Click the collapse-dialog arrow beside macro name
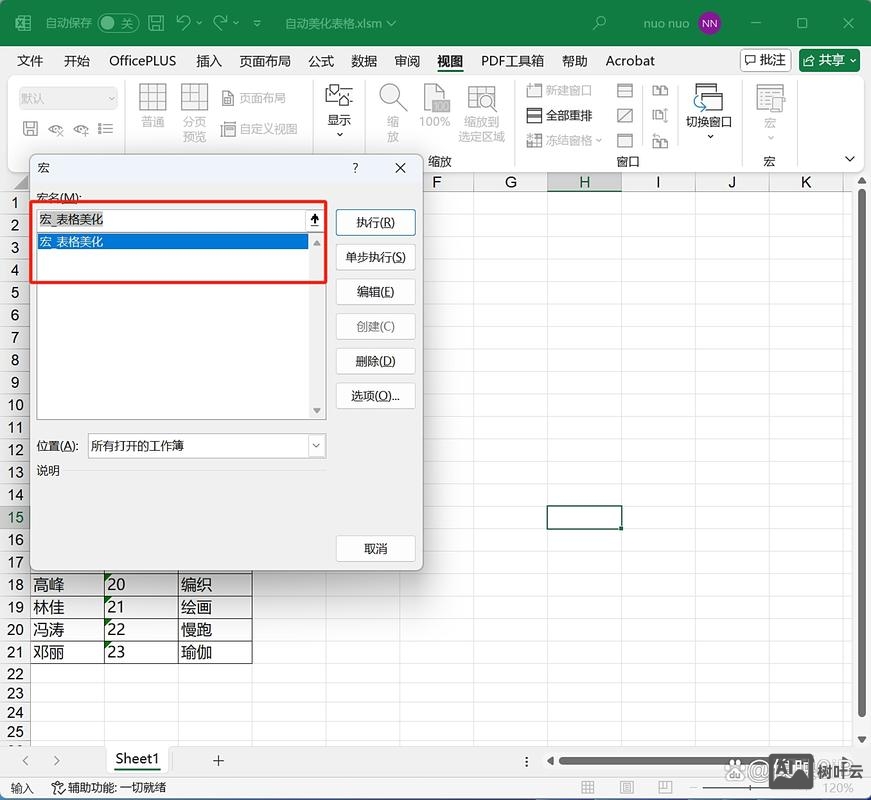This screenshot has height=800, width=871. click(x=315, y=220)
